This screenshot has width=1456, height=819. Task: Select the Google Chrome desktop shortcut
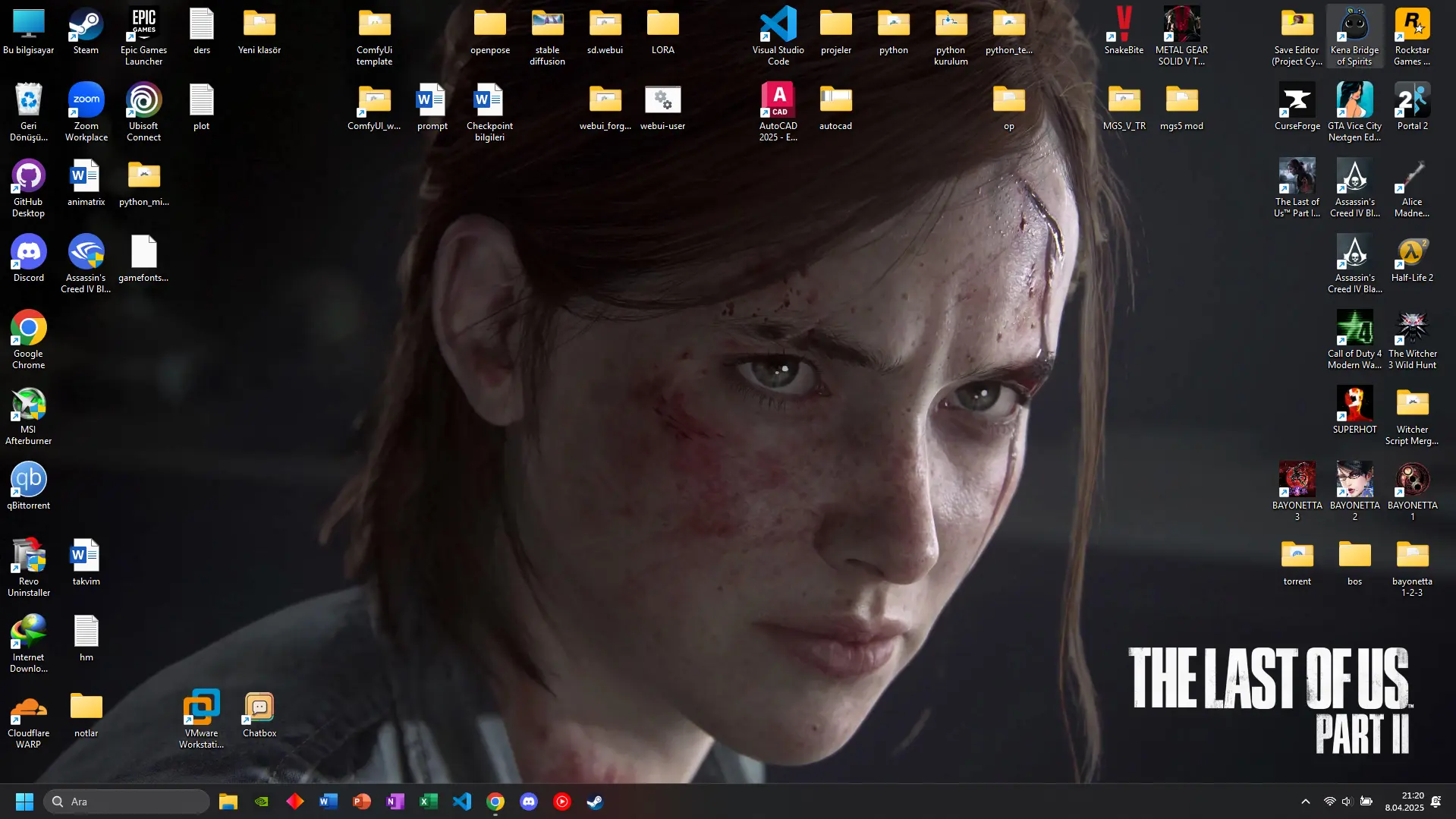(29, 341)
